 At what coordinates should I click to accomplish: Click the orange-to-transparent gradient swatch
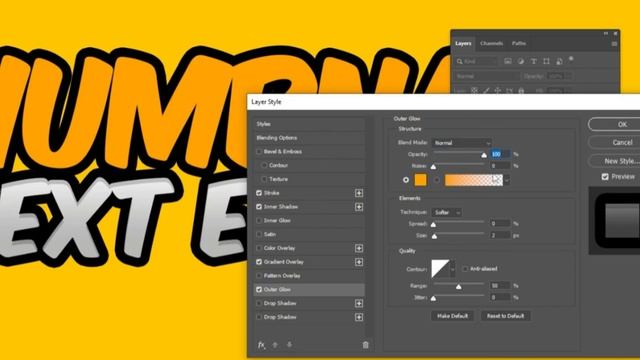pos(474,180)
